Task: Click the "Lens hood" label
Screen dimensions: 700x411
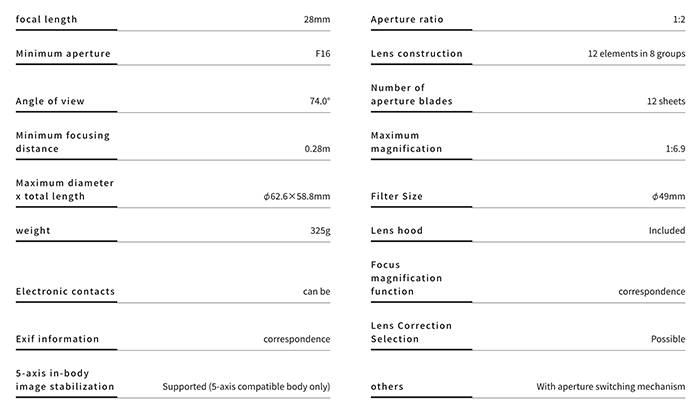Action: click(397, 231)
